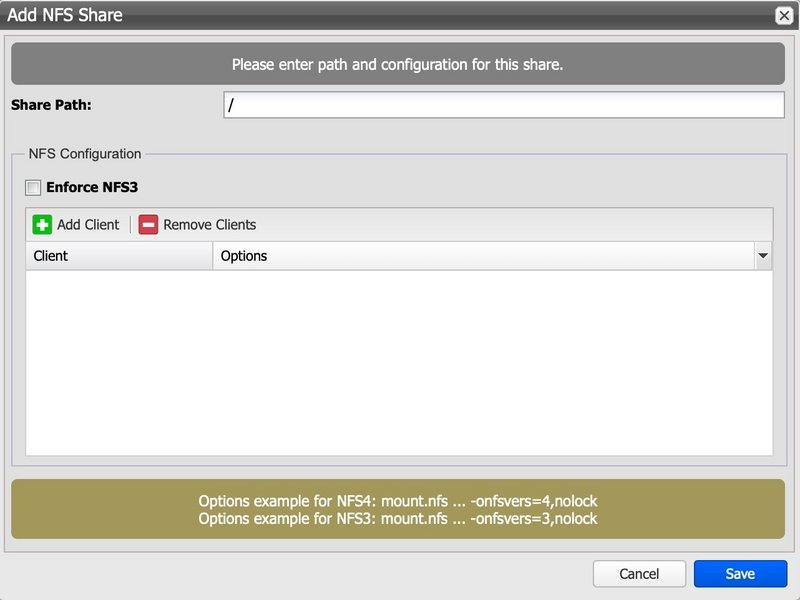Close the Add NFS Share dialog
This screenshot has height=600, width=800.
click(x=783, y=15)
